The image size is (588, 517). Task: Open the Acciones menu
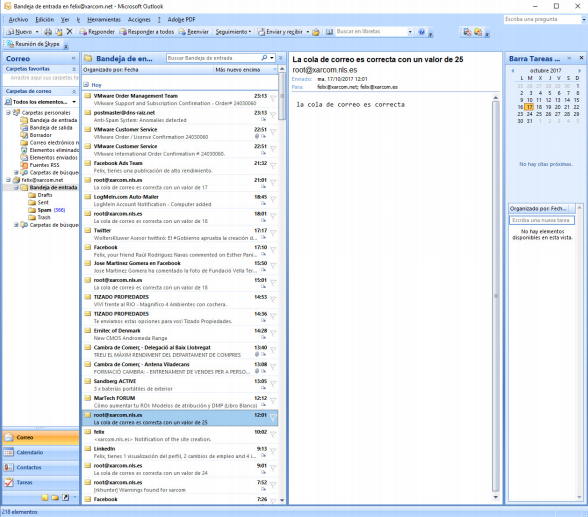tap(139, 19)
